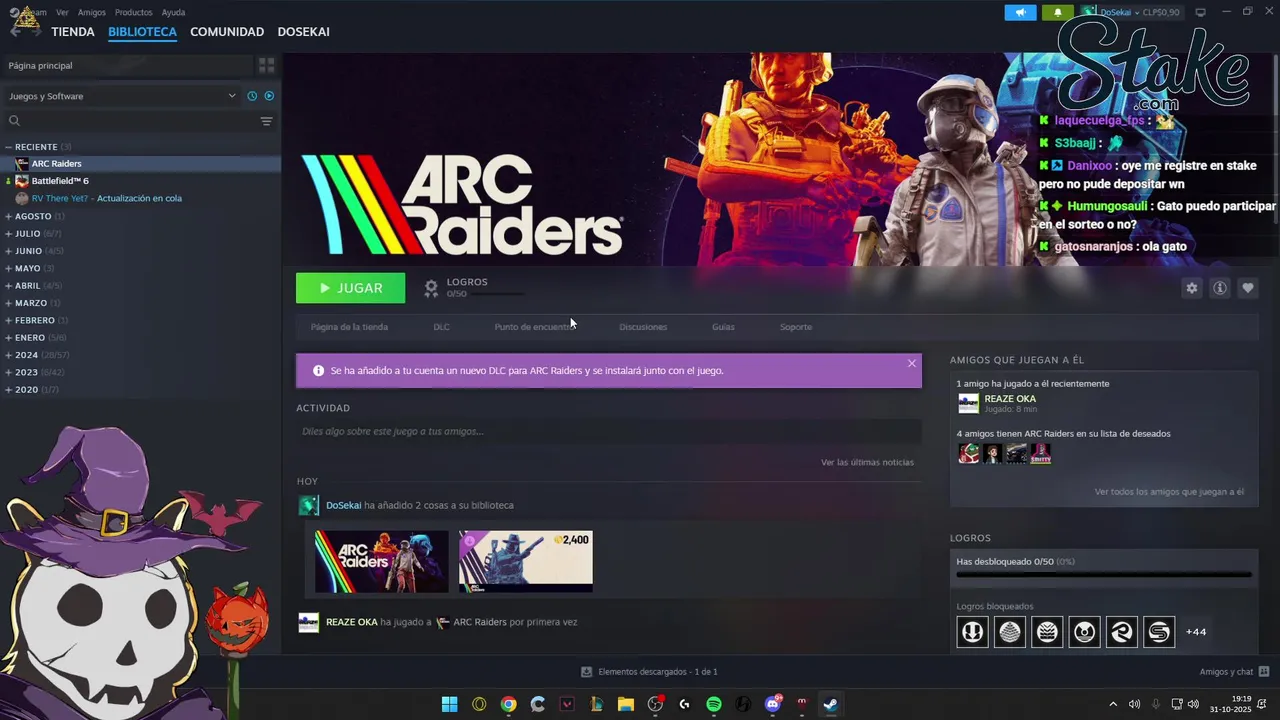
Task: Open ARC Raiders settings gear icon
Action: pos(1191,288)
